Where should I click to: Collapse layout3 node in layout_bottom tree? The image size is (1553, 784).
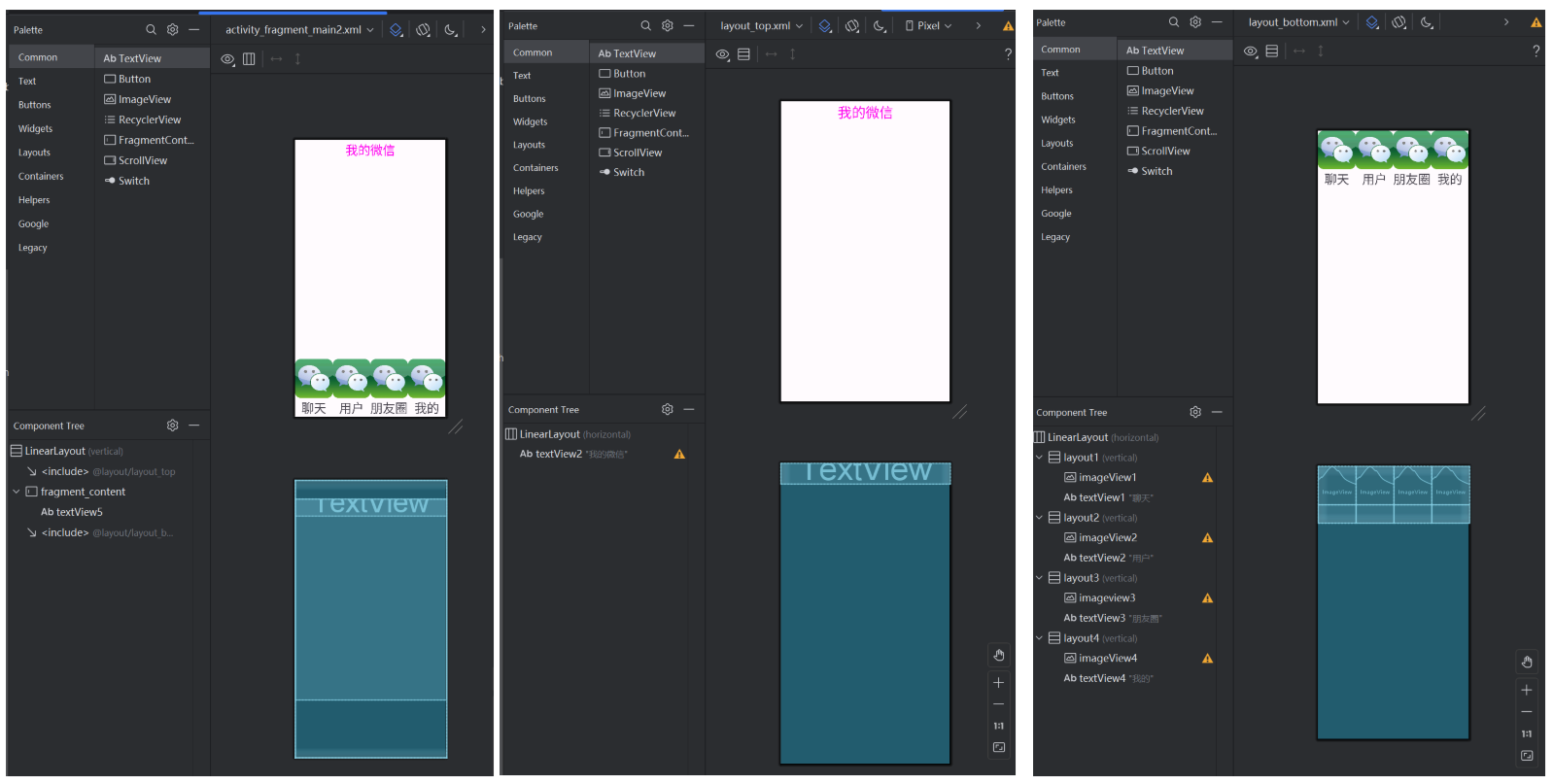tap(1039, 578)
